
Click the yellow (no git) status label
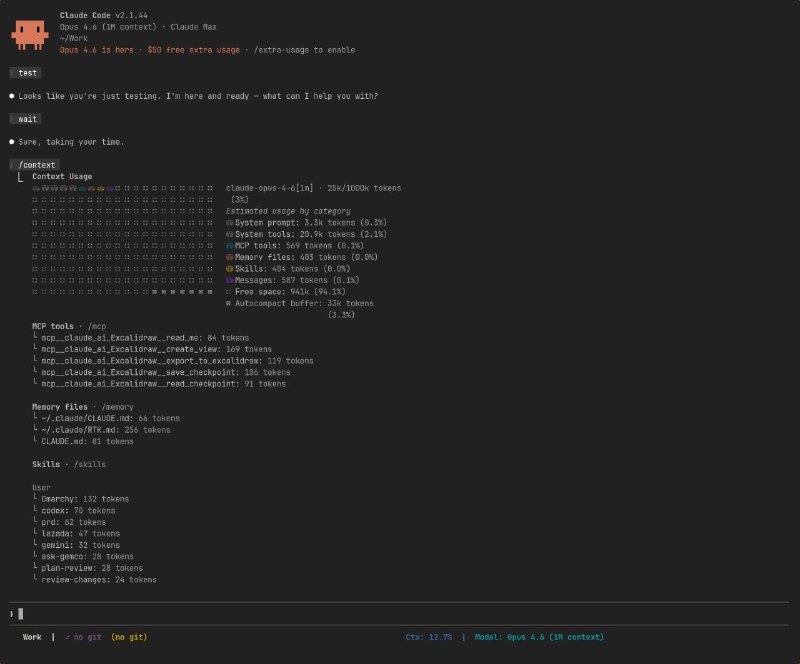pyautogui.click(x=129, y=637)
